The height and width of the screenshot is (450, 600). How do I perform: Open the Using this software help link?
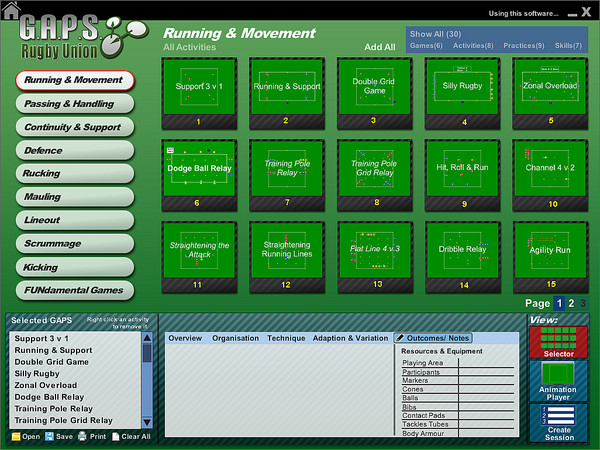(x=524, y=13)
